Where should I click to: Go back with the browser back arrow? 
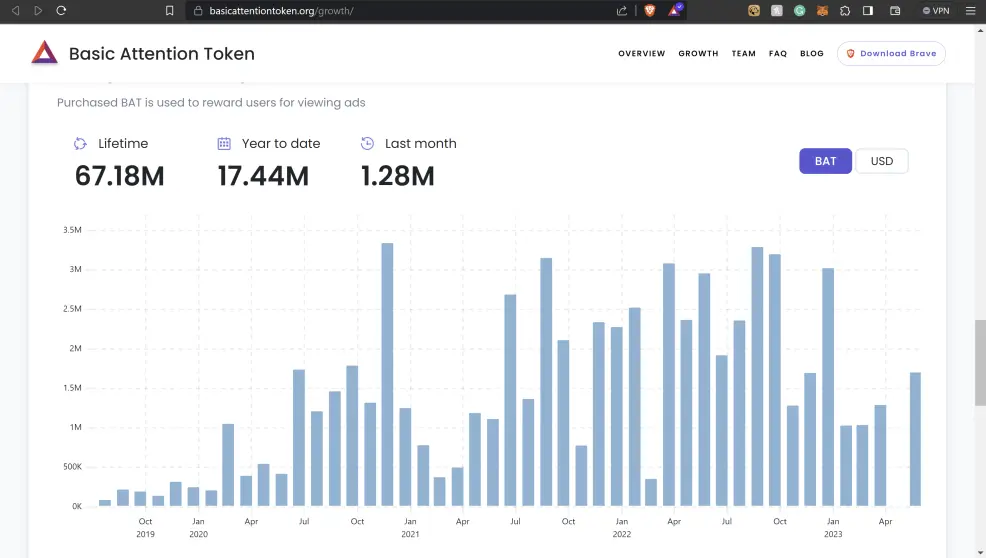coord(16,11)
